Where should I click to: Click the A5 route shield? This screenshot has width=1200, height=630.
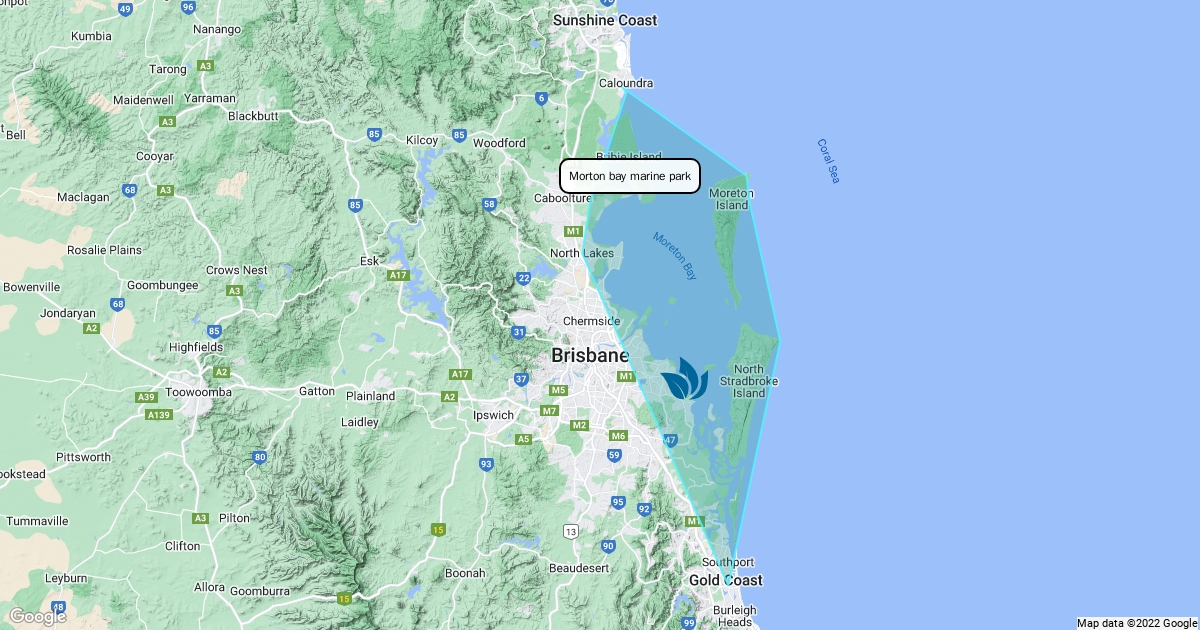(524, 439)
